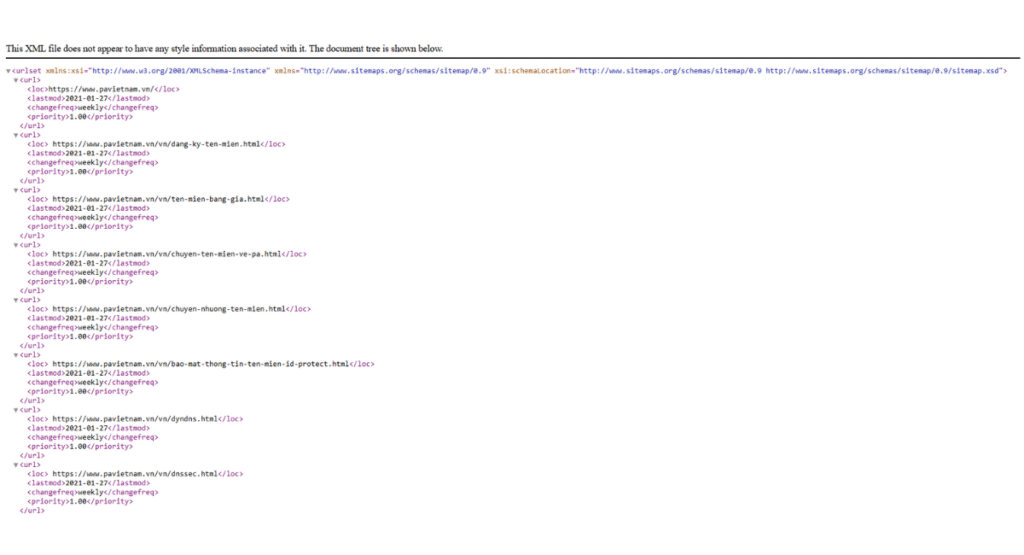Collapse url node containing bao-mat-thong-tin-ten-mien-id-protect.html

click(16, 355)
